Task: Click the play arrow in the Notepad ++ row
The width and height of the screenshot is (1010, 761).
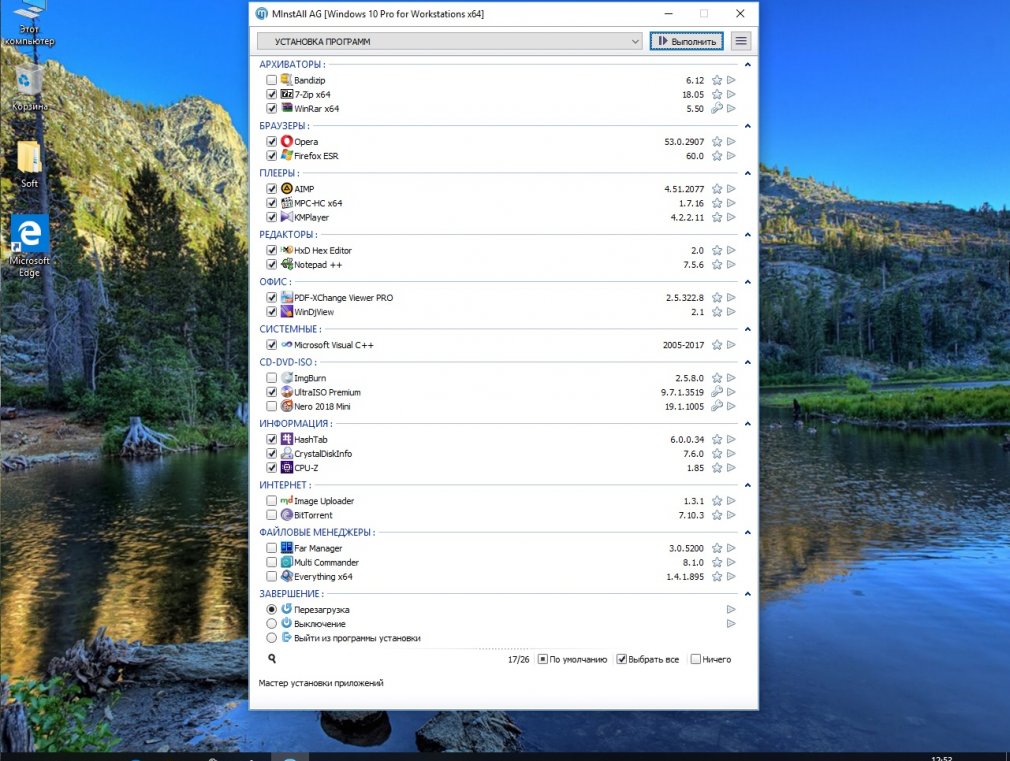Action: (x=731, y=265)
